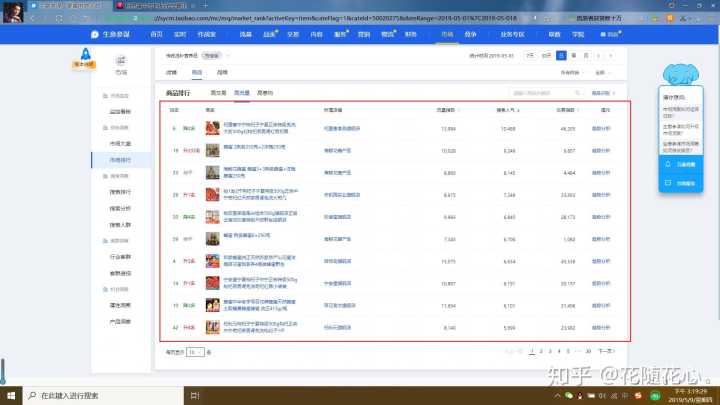Expand the 所有终端 dropdown
Screen dimensions: 720x405
click(x=571, y=72)
